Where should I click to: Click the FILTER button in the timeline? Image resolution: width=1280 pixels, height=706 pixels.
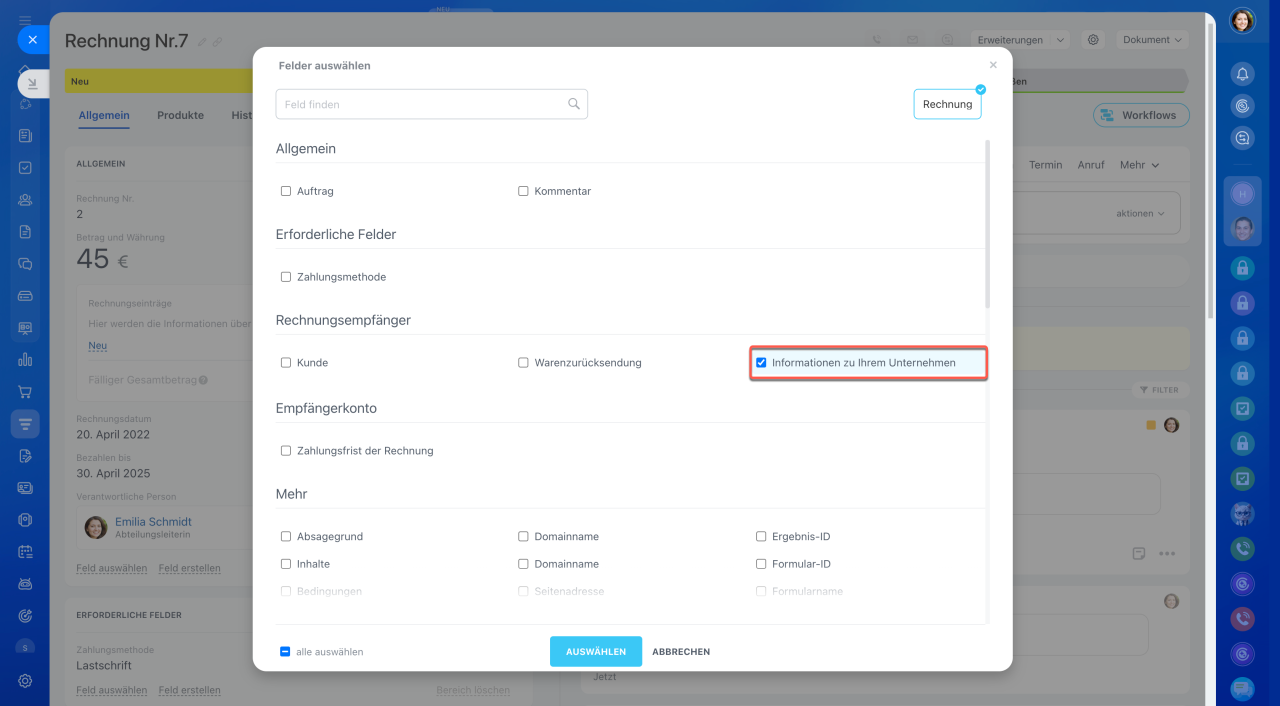point(1159,390)
